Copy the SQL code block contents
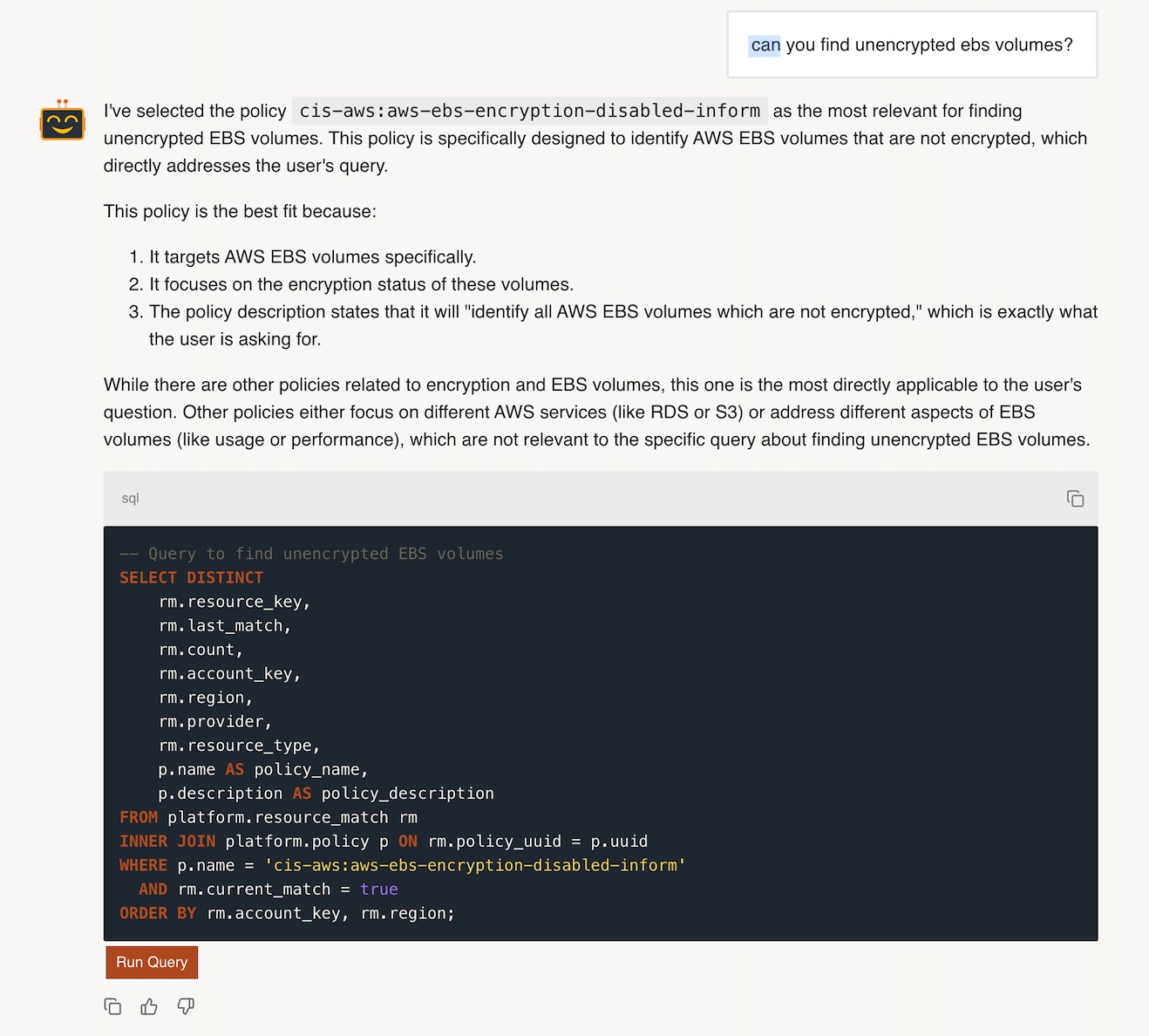Viewport: 1149px width, 1036px height. [x=1075, y=499]
